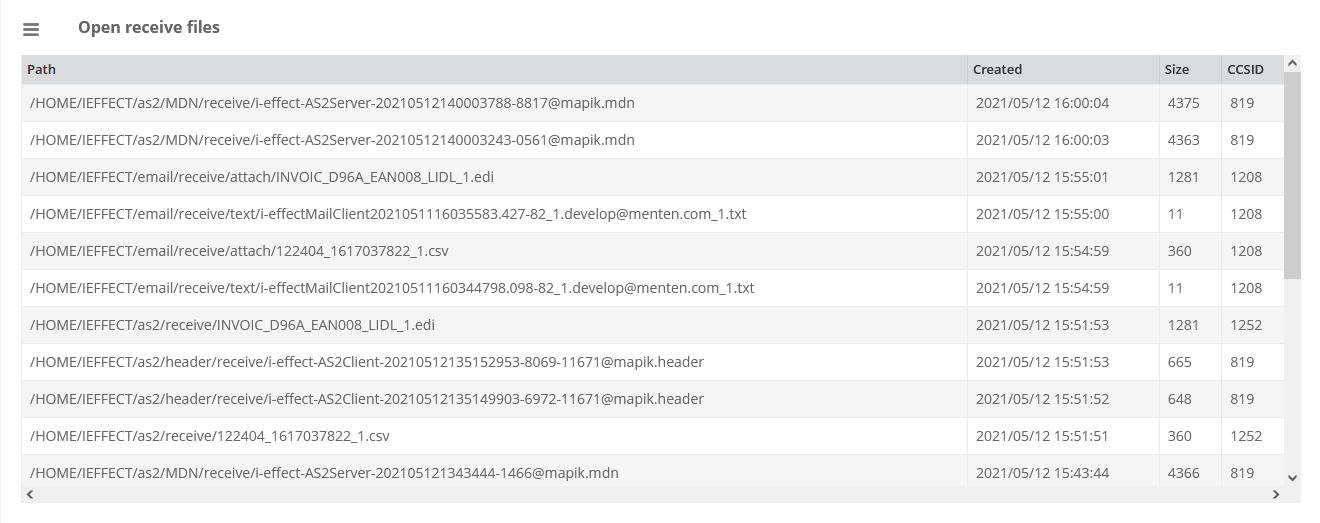The image size is (1320, 523).
Task: Select the as2/receive INVOIC_D96A_EAN008_LIDL_1.edi row
Action: [x=232, y=325]
